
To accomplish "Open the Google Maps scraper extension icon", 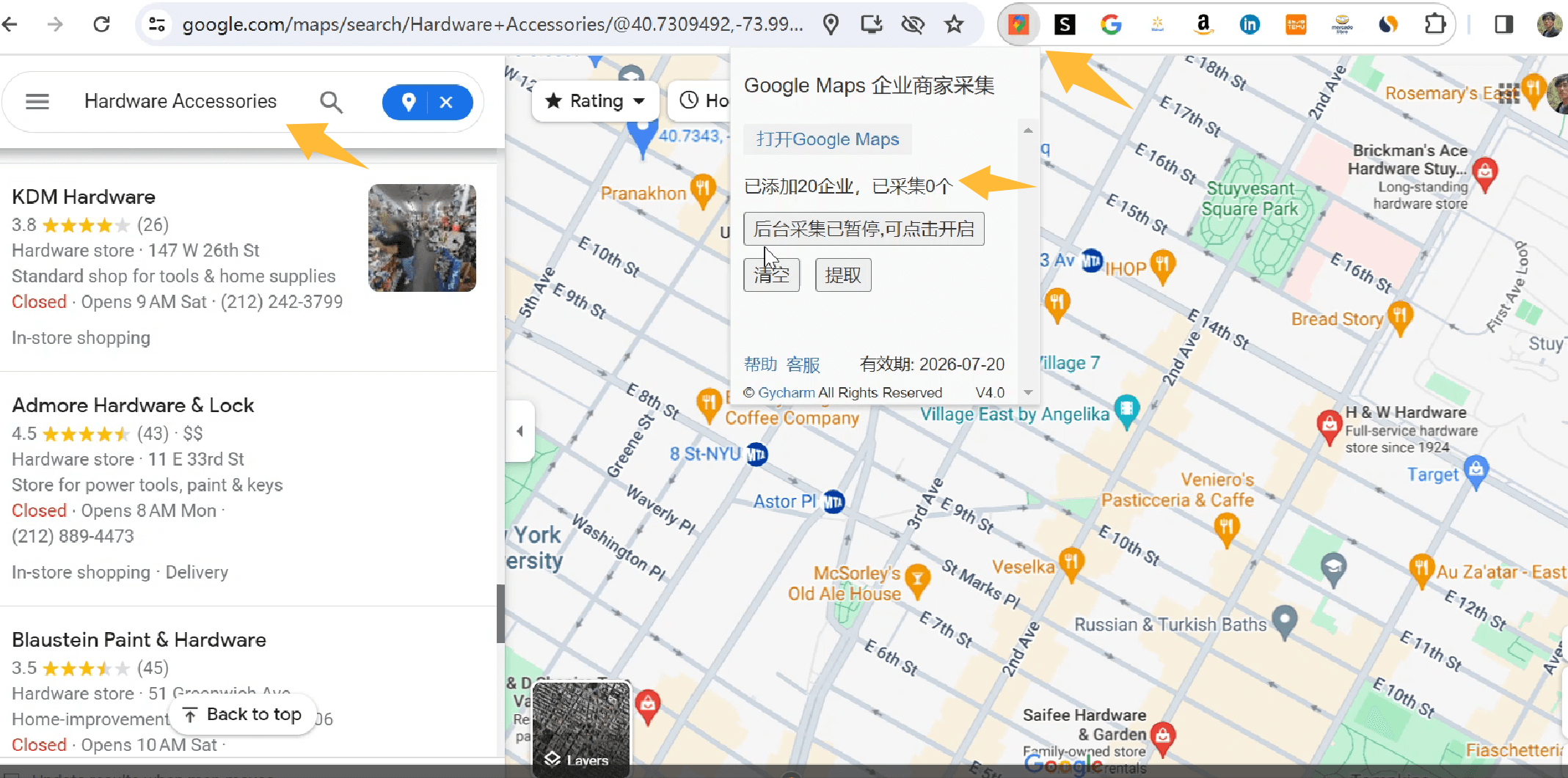I will coord(1018,24).
